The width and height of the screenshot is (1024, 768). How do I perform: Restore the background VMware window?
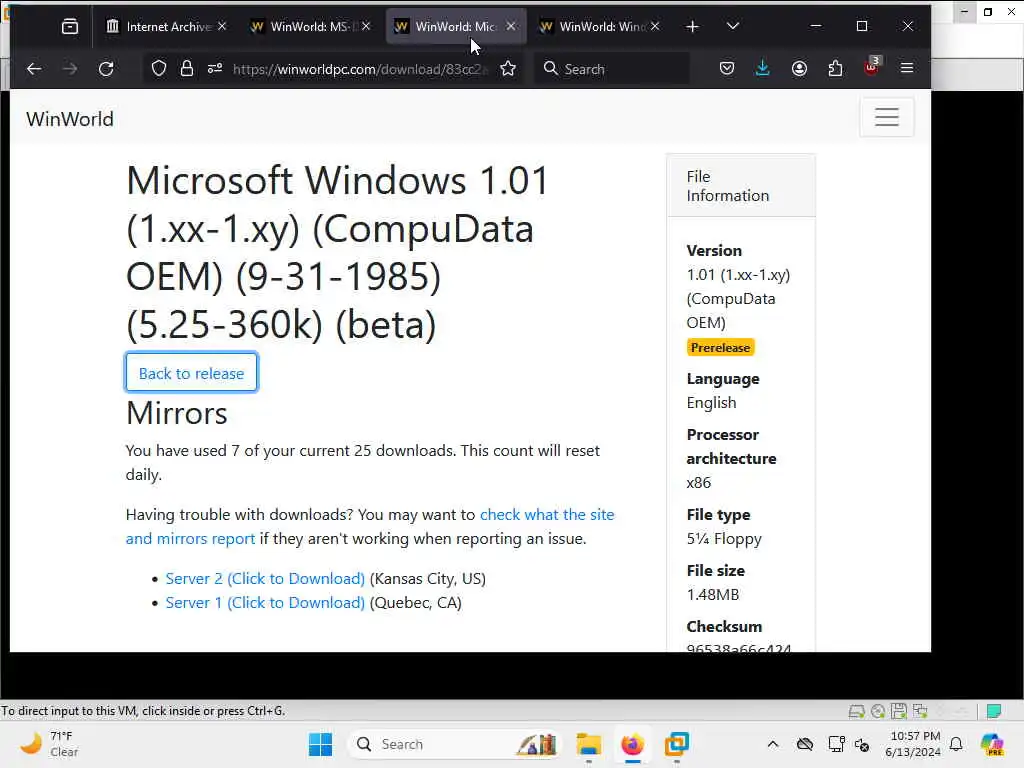pos(988,12)
